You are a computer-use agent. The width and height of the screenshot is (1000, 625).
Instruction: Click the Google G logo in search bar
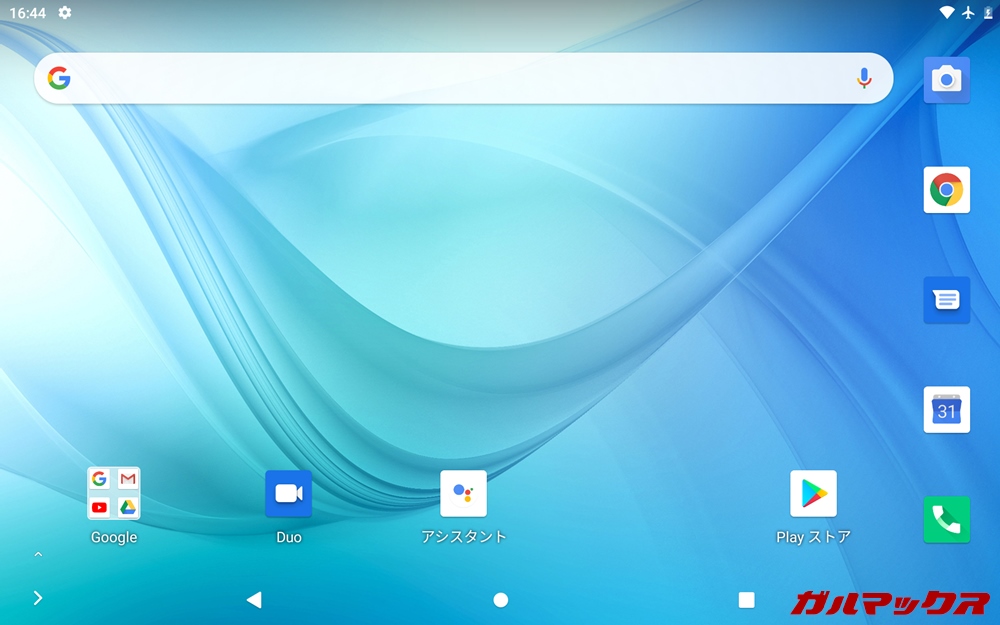pyautogui.click(x=59, y=78)
